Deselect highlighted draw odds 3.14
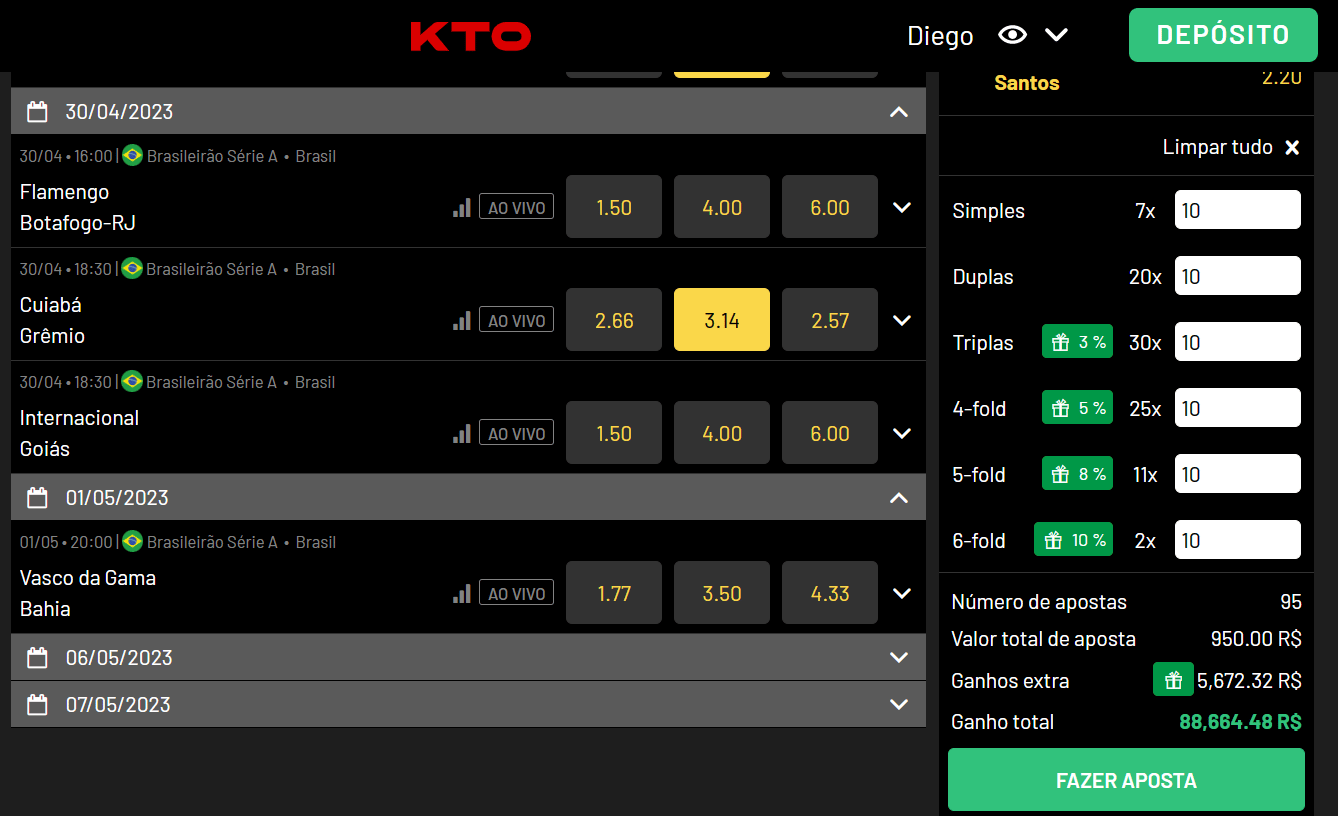Screen dimensions: 1339x816 722,320
